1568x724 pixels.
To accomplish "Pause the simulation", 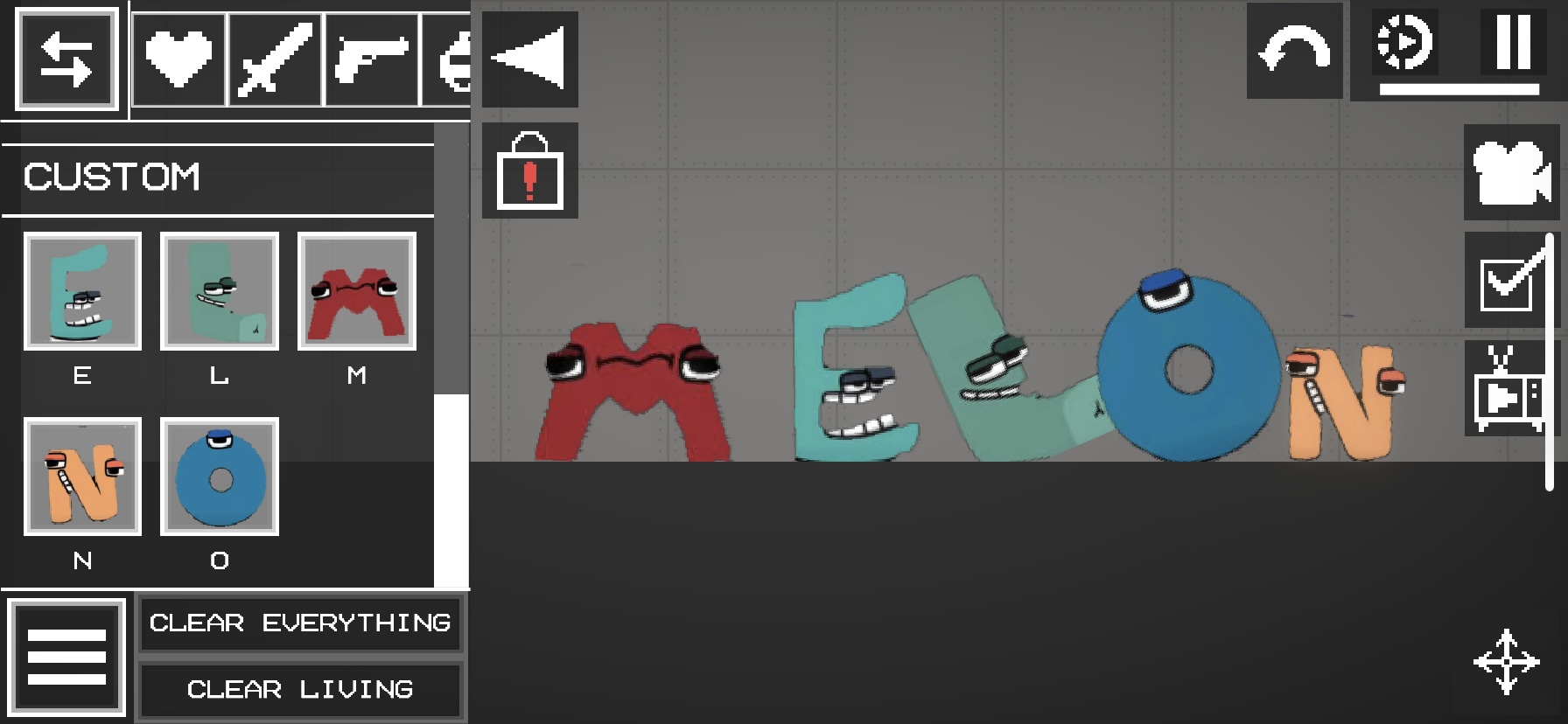I will tap(1514, 41).
